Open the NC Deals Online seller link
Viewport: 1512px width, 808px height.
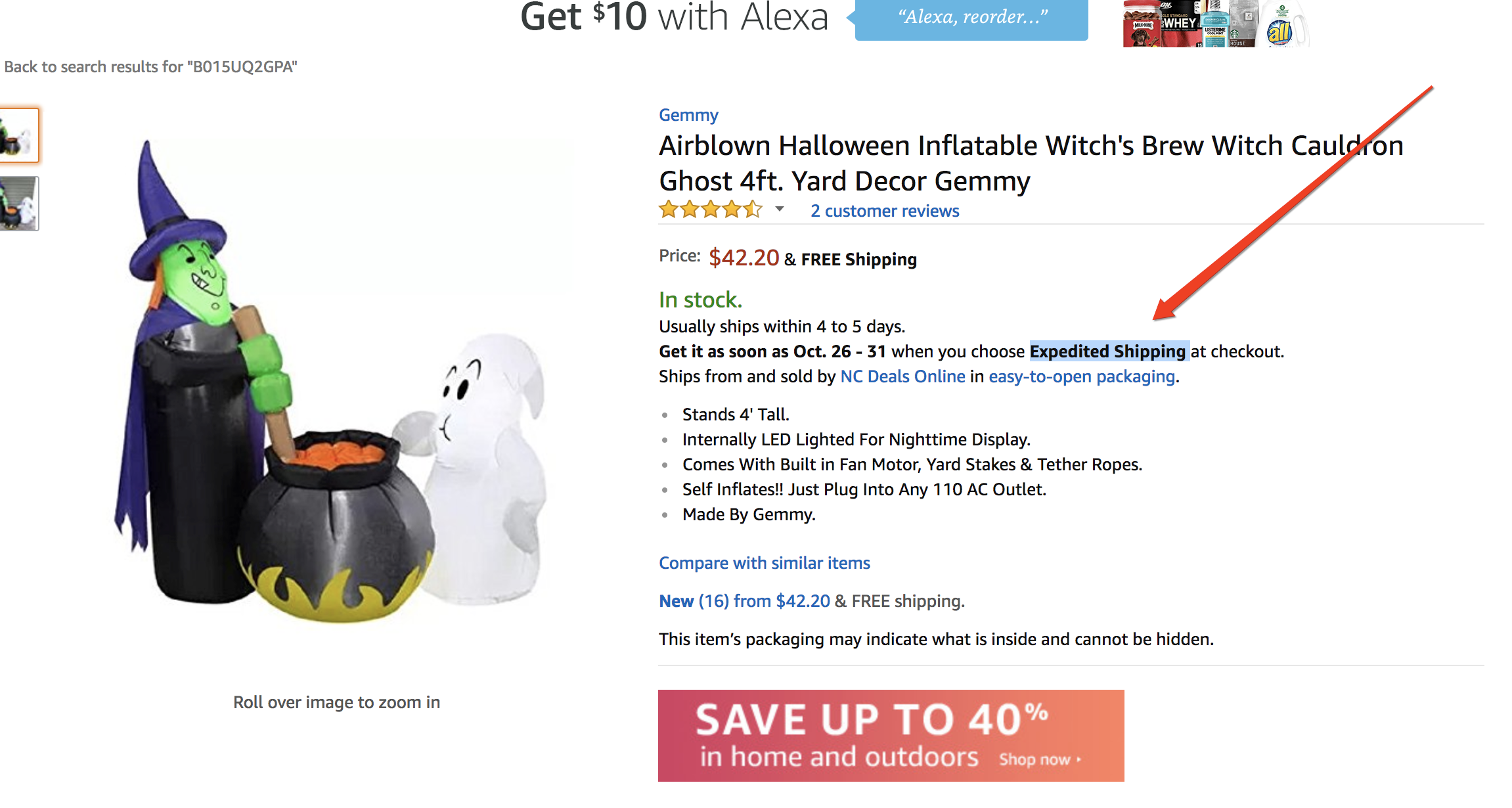pyautogui.click(x=902, y=376)
